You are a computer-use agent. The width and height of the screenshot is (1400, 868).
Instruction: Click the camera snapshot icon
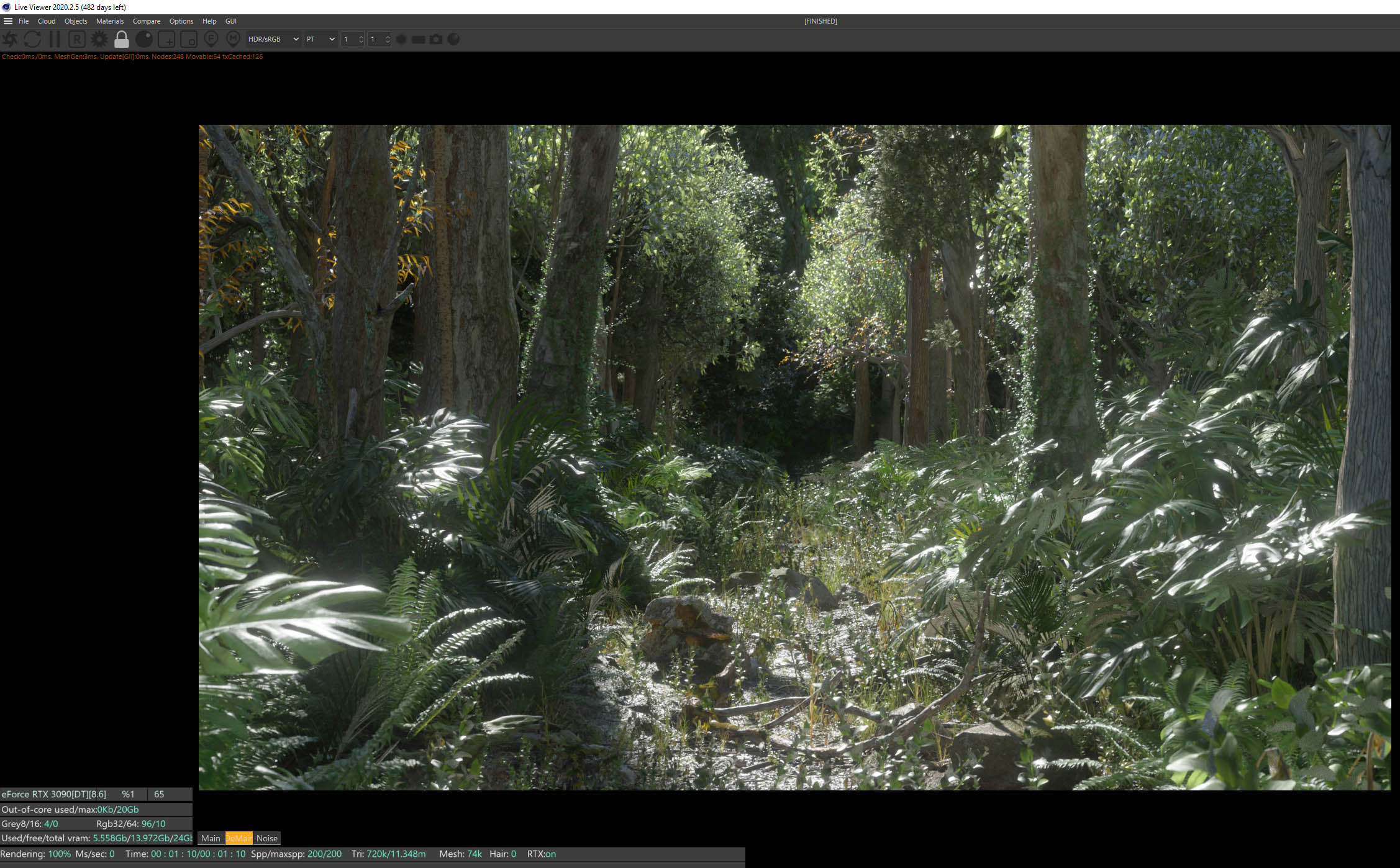pos(436,39)
